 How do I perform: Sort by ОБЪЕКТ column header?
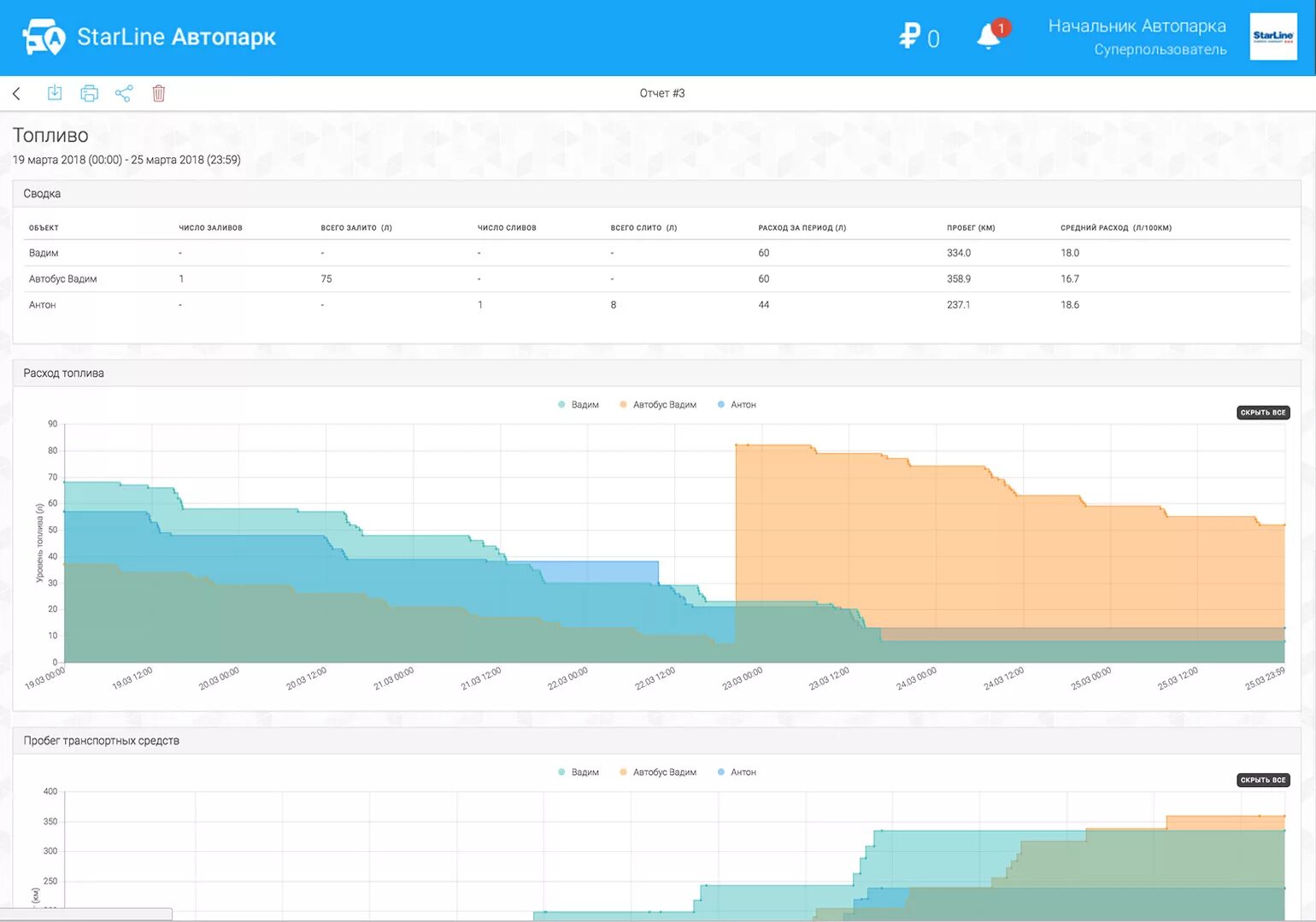point(44,228)
